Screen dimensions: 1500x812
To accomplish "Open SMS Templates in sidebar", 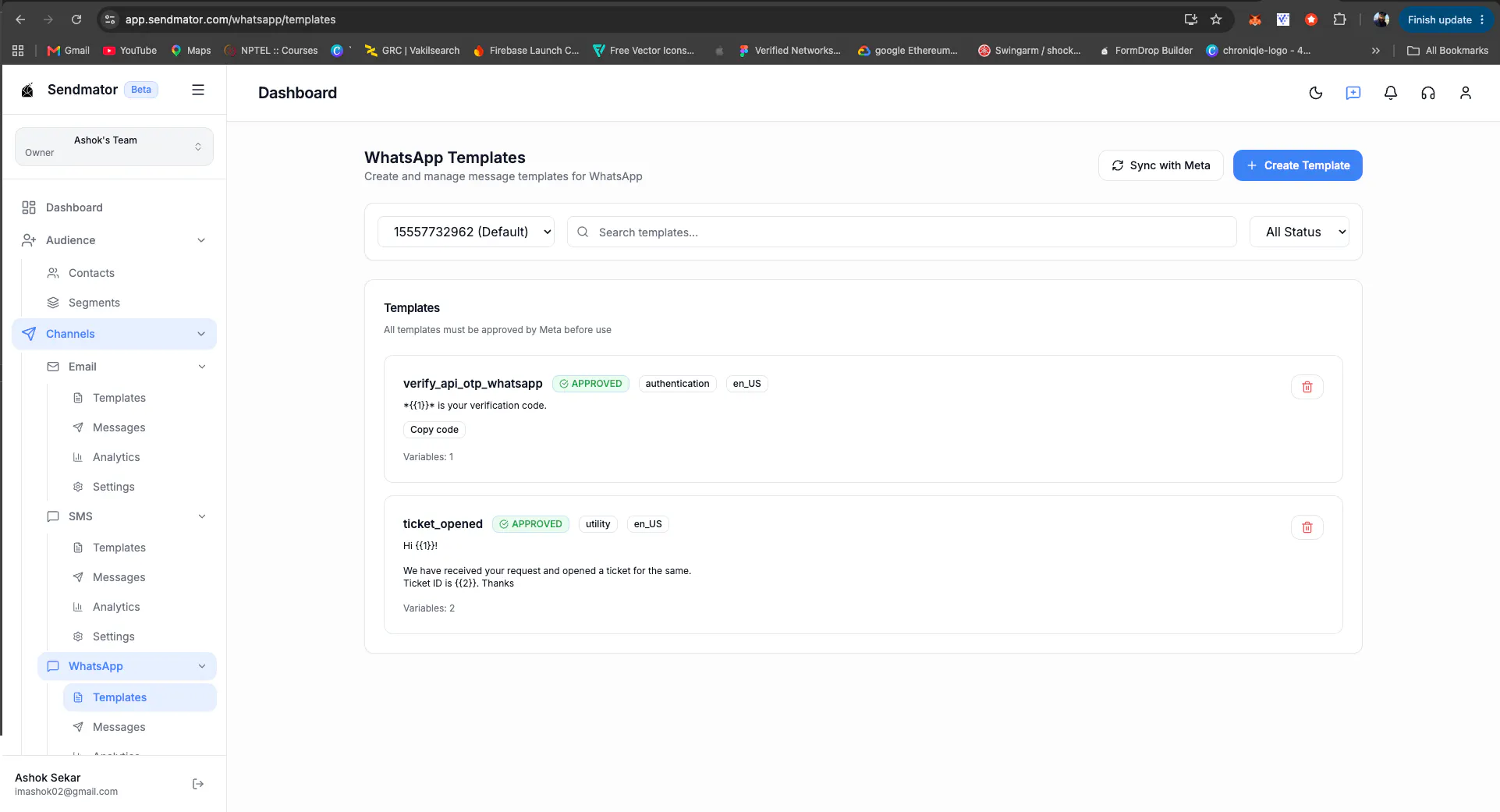I will [x=140, y=548].
